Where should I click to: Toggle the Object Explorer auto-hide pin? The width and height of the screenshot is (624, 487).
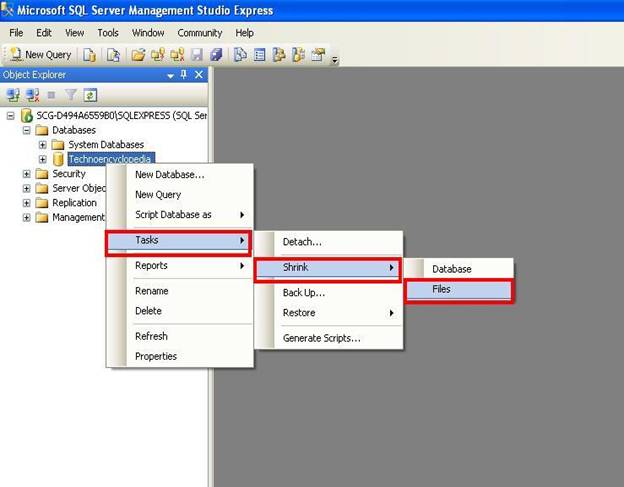point(184,74)
